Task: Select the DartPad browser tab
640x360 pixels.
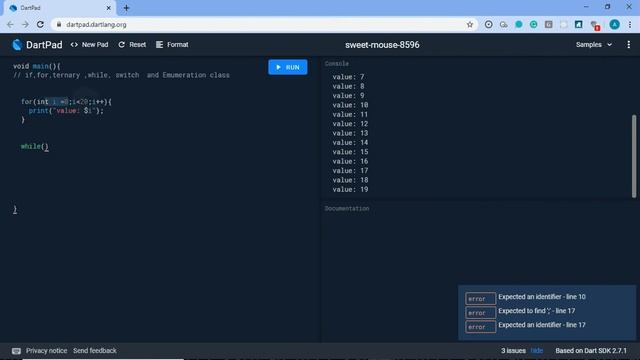Action: click(x=60, y=8)
